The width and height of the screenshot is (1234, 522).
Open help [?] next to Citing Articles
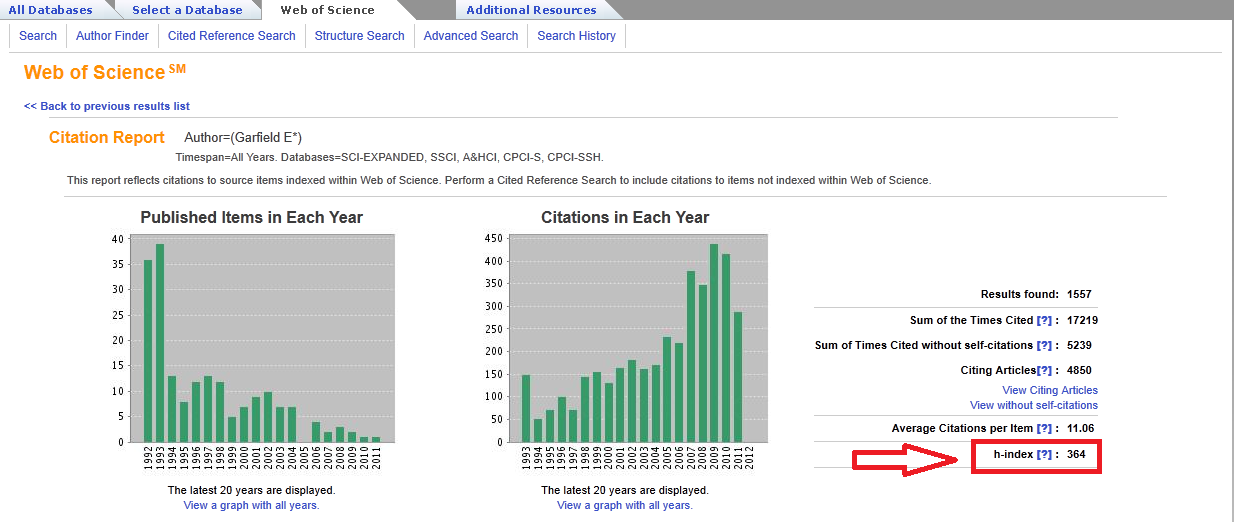pyautogui.click(x=1045, y=370)
